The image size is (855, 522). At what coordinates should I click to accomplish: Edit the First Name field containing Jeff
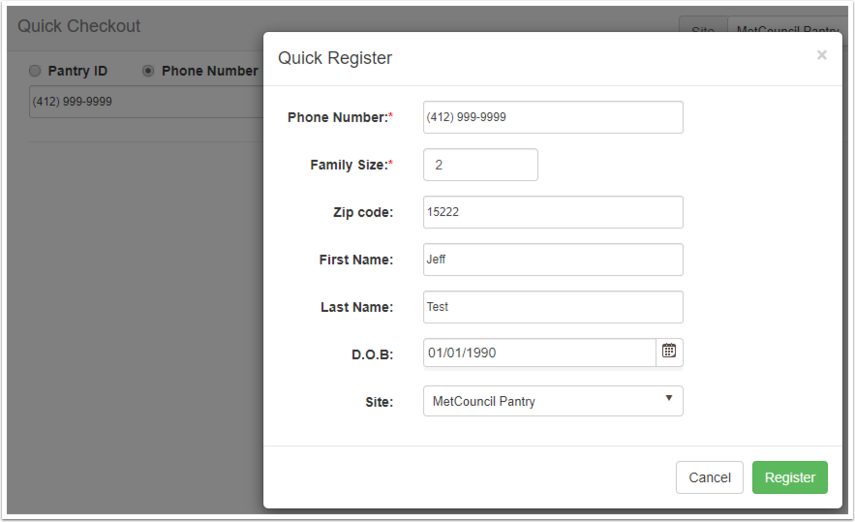point(553,260)
